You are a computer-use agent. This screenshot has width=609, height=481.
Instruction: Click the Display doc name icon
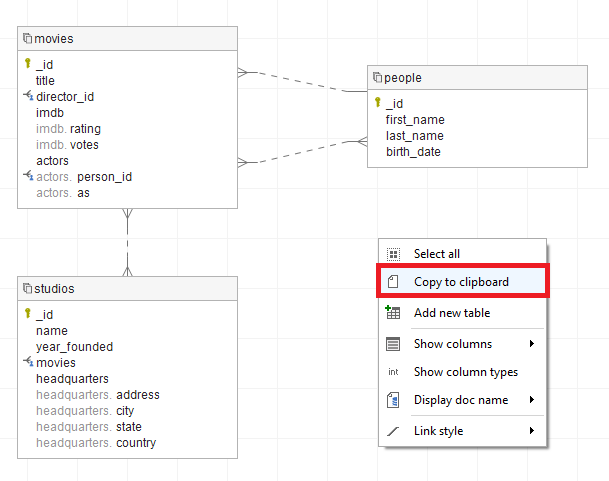tap(393, 400)
